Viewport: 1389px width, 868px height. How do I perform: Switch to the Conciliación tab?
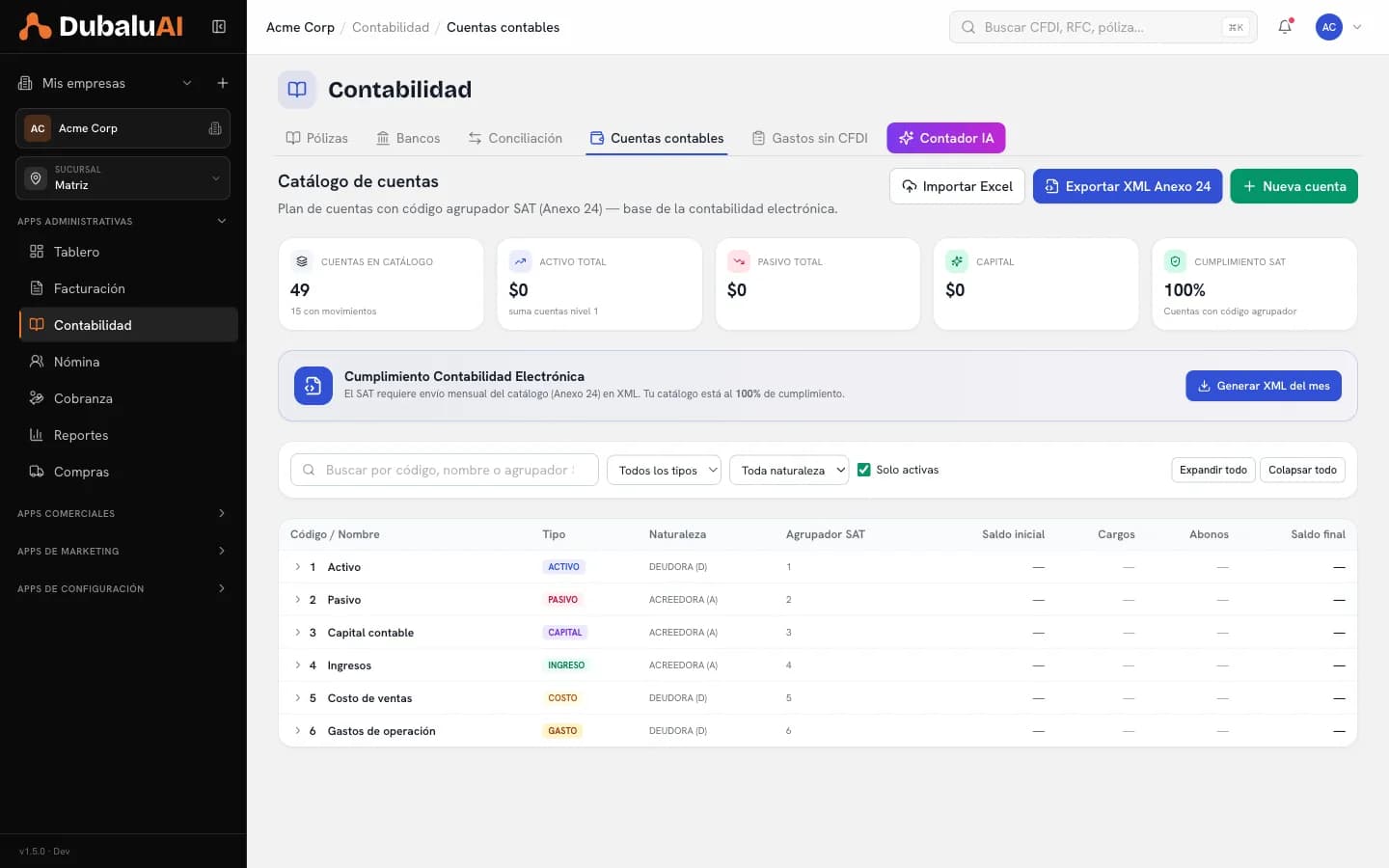(515, 138)
